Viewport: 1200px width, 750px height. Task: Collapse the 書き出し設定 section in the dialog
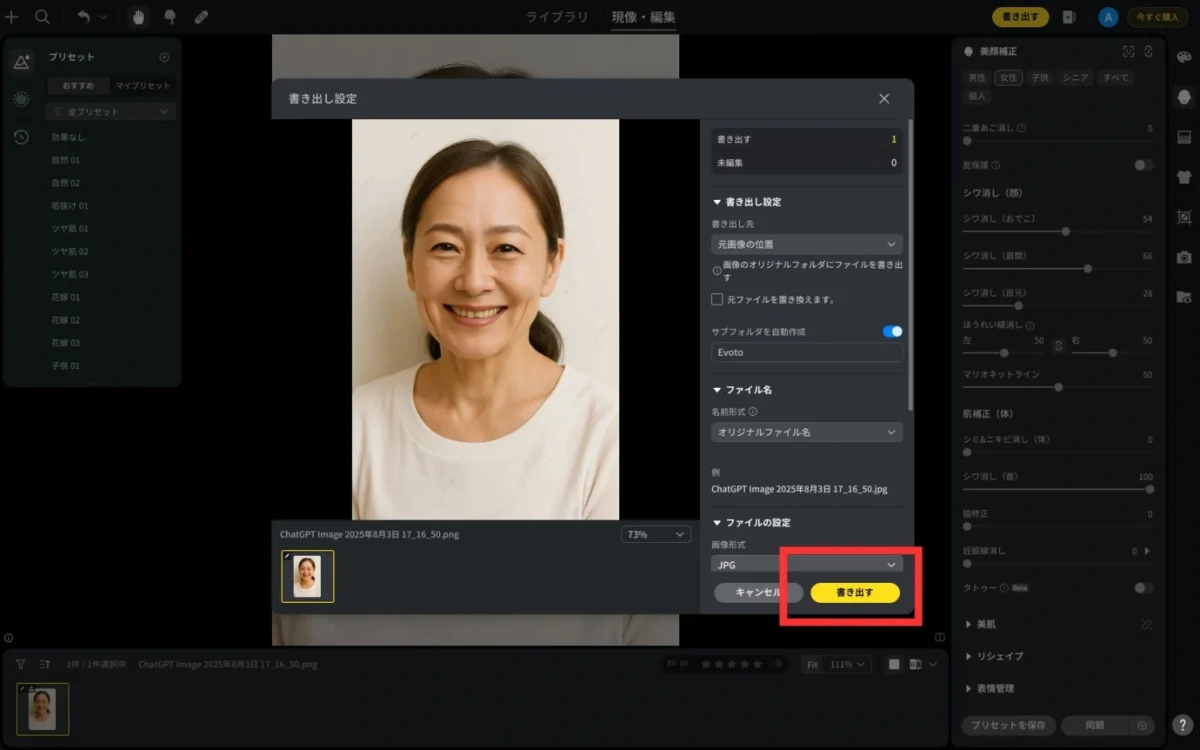[717, 202]
